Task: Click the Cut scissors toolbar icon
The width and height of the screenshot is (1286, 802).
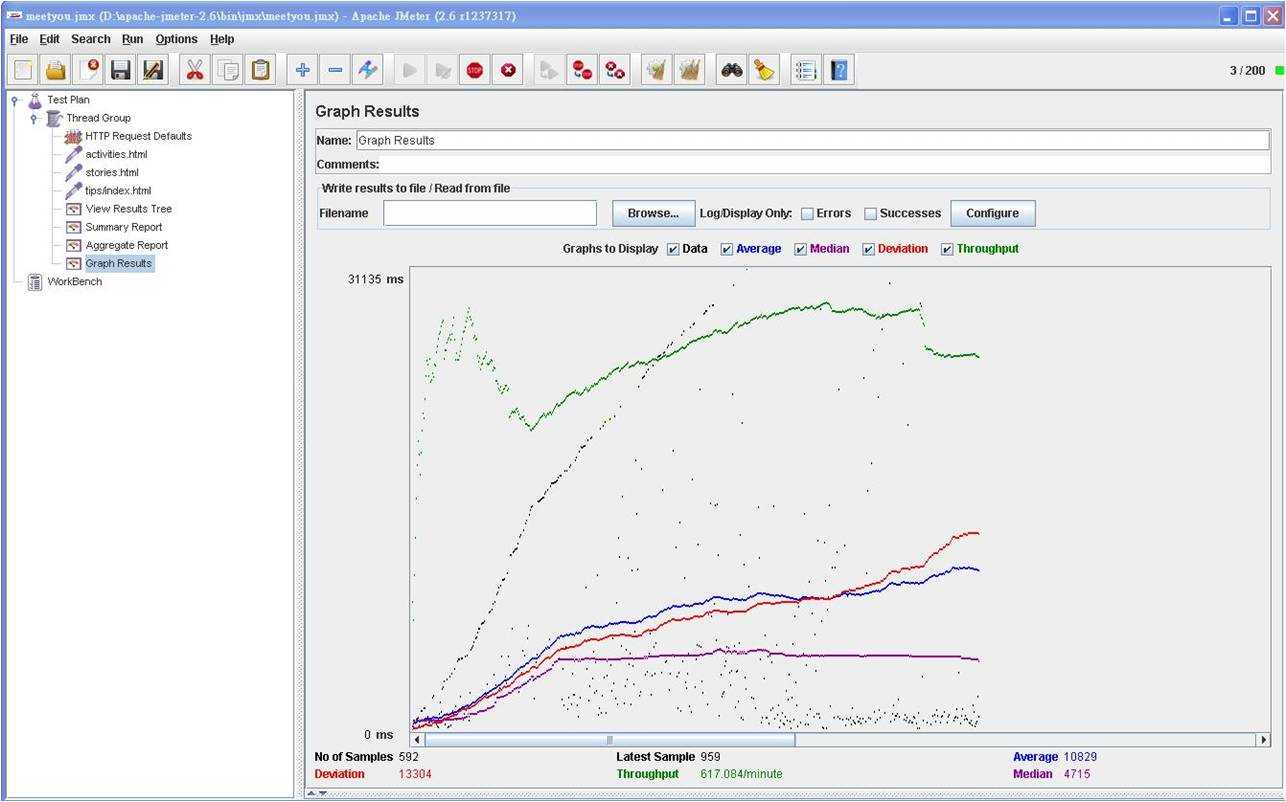Action: pos(194,70)
